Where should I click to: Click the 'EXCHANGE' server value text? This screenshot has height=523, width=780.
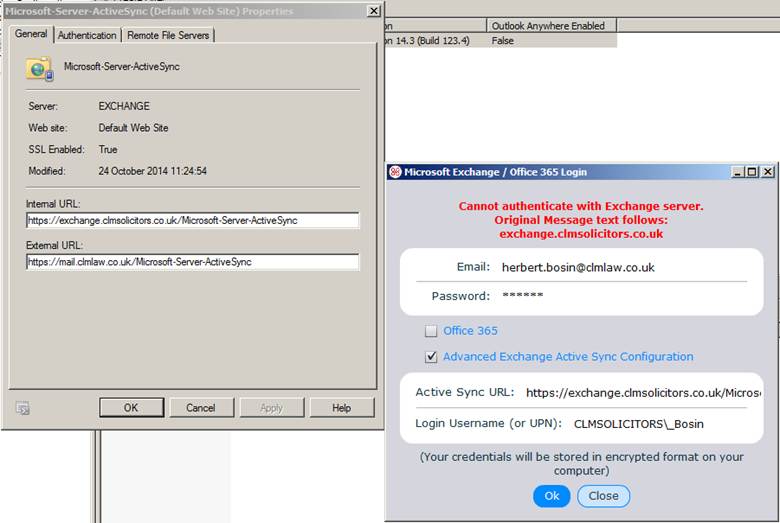[124, 106]
